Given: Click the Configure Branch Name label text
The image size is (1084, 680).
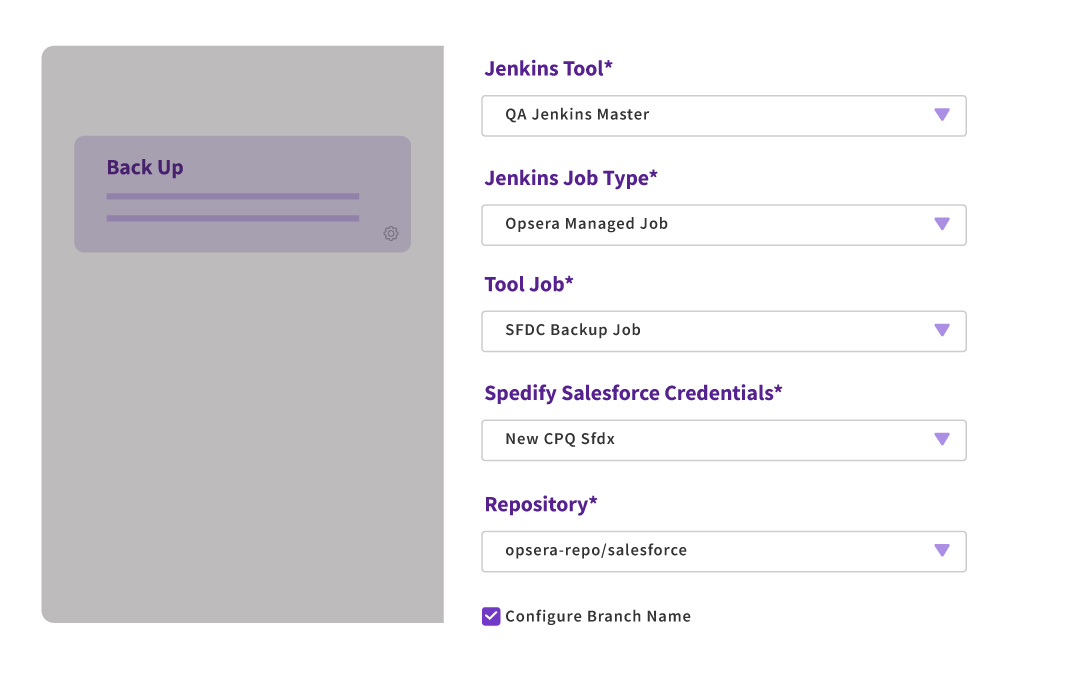Looking at the screenshot, I should [x=598, y=616].
